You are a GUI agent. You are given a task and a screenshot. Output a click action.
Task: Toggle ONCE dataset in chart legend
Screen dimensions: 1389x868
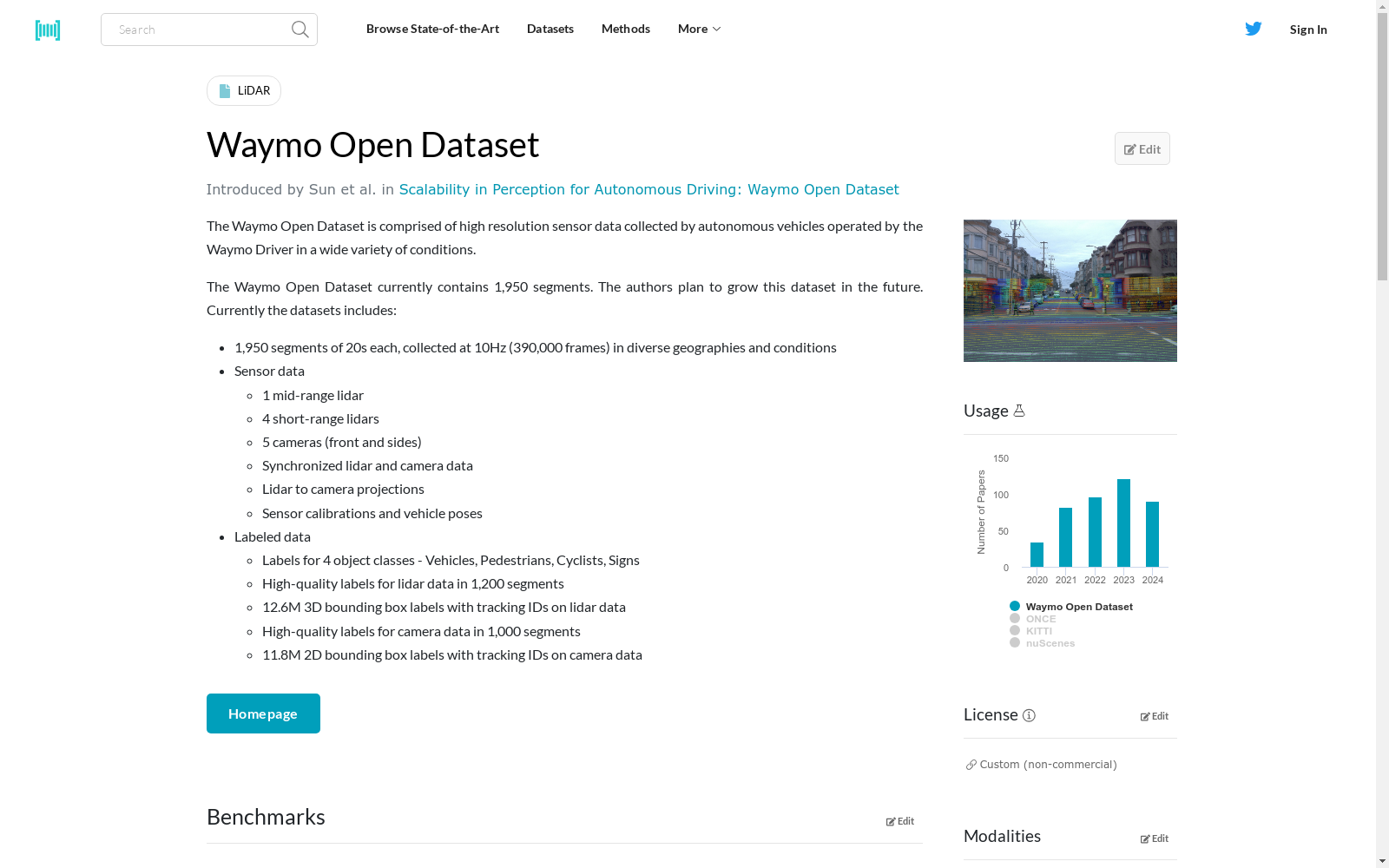pos(1033,619)
